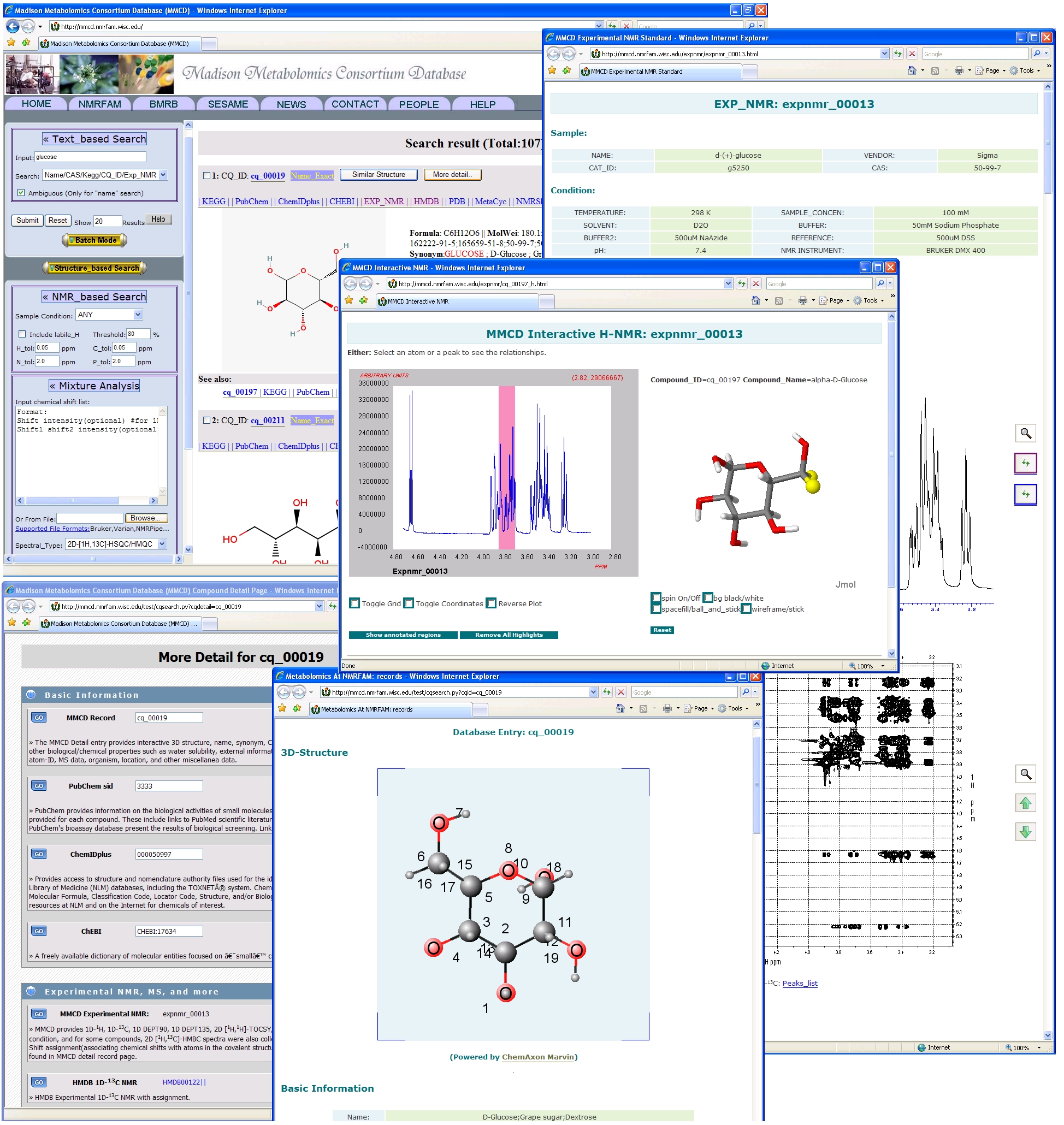Open the Spectral_Type 2D-HSQC dropdown
Image resolution: width=1064 pixels, height=1125 pixels.
tap(162, 544)
